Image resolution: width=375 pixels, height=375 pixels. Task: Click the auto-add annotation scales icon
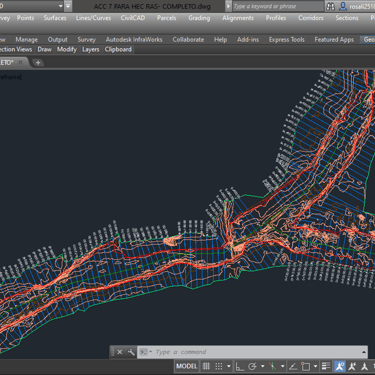tap(352, 366)
